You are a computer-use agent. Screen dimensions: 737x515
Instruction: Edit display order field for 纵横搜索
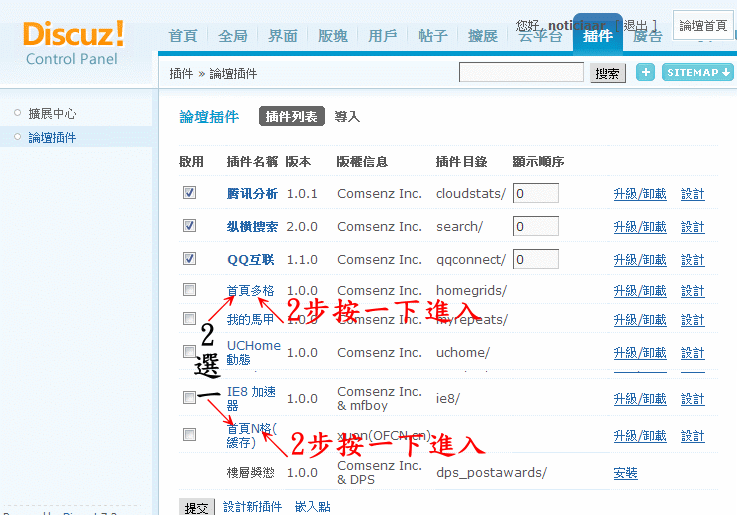point(536,226)
